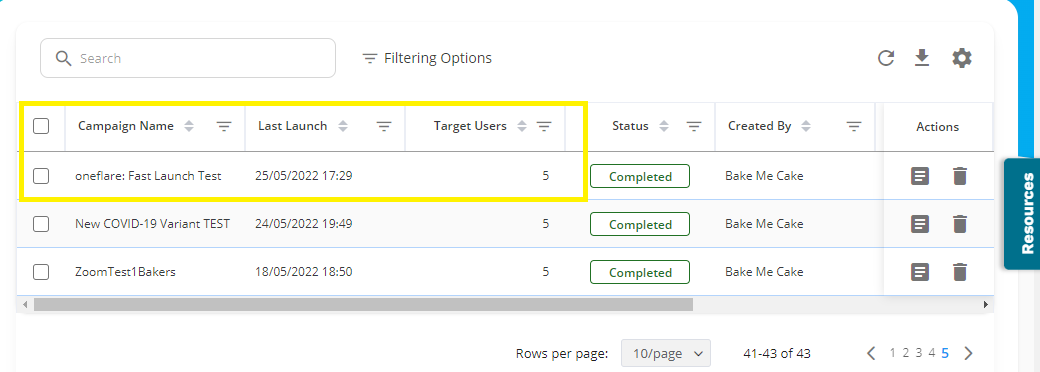This screenshot has height=372, width=1040.
Task: Open the 10/page rows per page dropdown
Action: 666,353
